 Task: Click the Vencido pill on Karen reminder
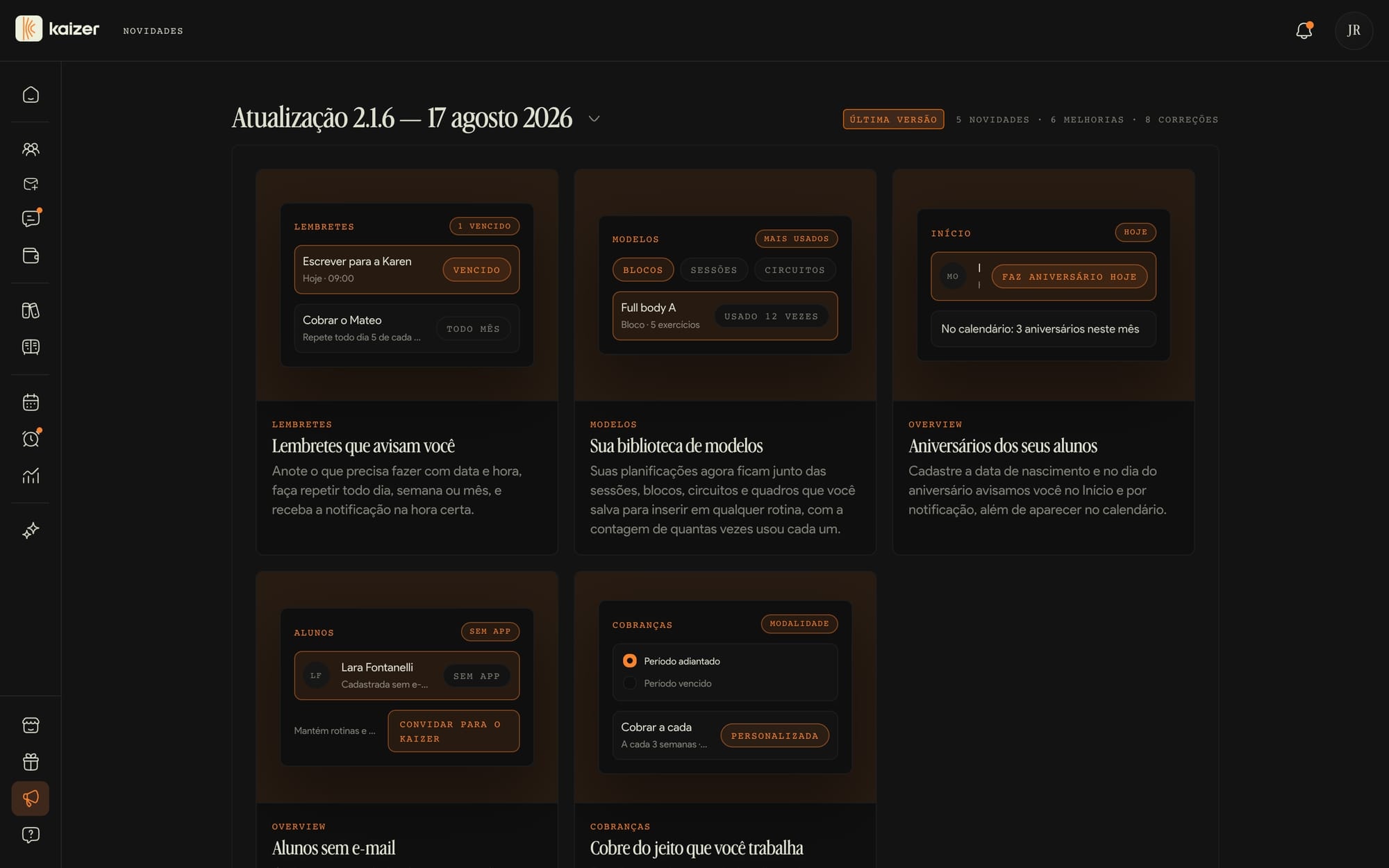476,270
